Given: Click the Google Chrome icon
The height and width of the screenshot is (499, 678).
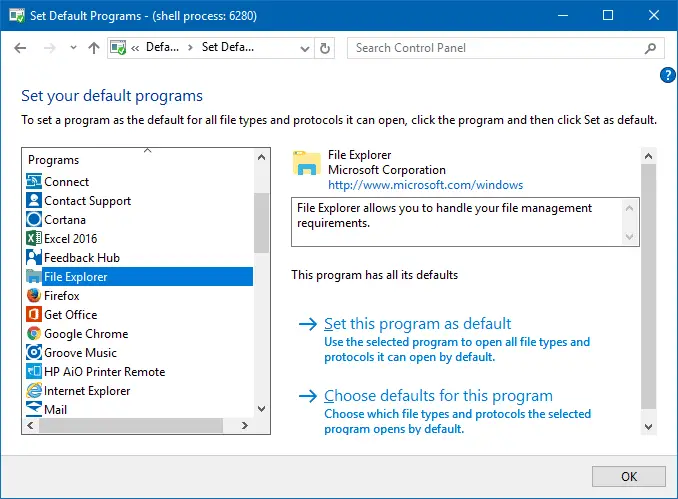Looking at the screenshot, I should [34, 334].
